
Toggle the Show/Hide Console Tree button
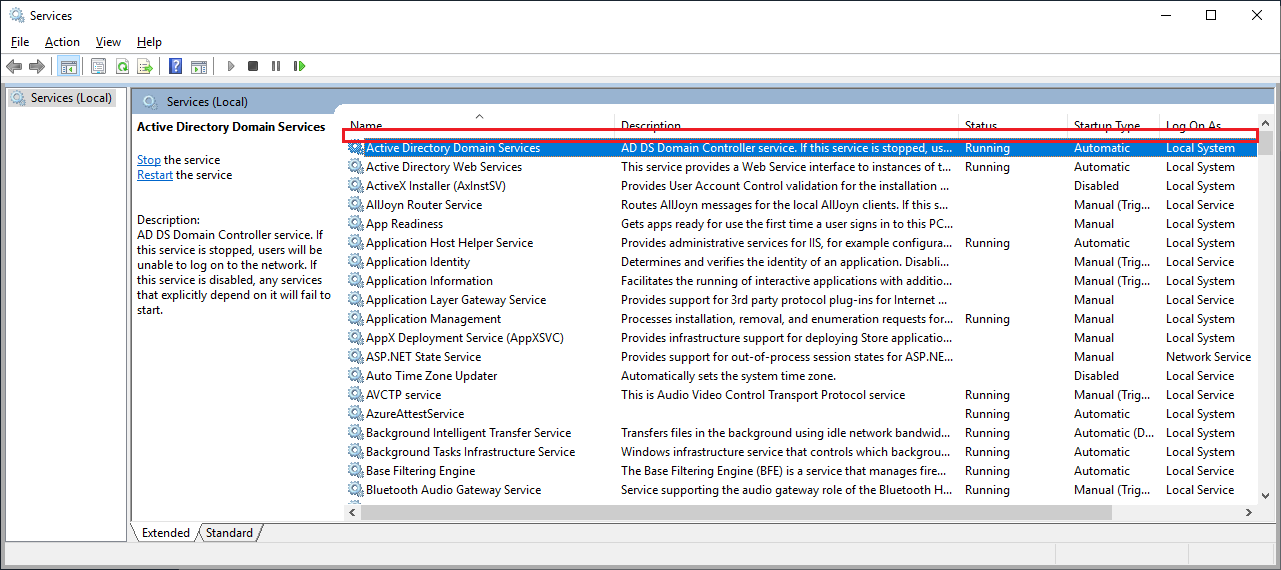tap(68, 66)
